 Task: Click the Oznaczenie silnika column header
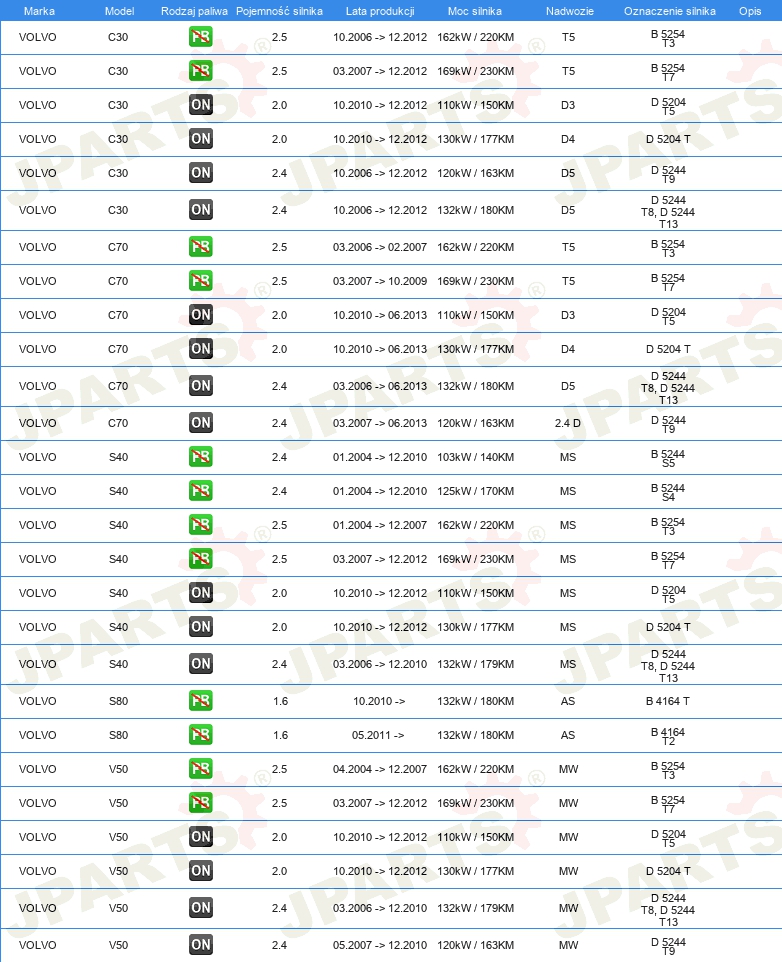tap(670, 11)
